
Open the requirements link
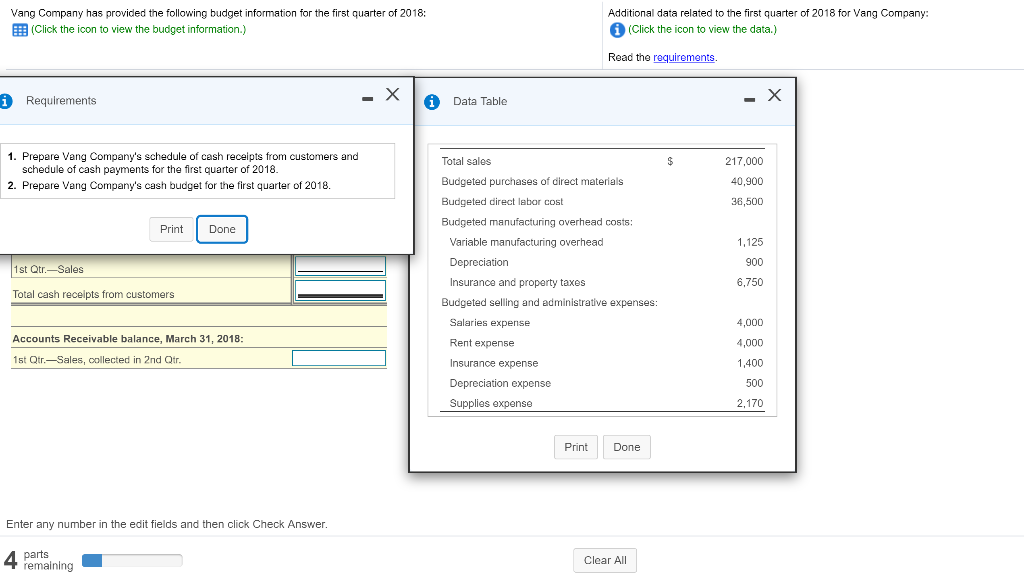[684, 57]
